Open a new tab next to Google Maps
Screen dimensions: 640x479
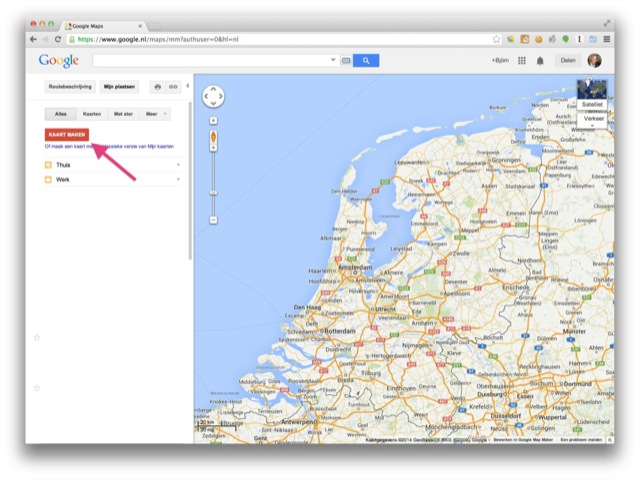(x=154, y=27)
